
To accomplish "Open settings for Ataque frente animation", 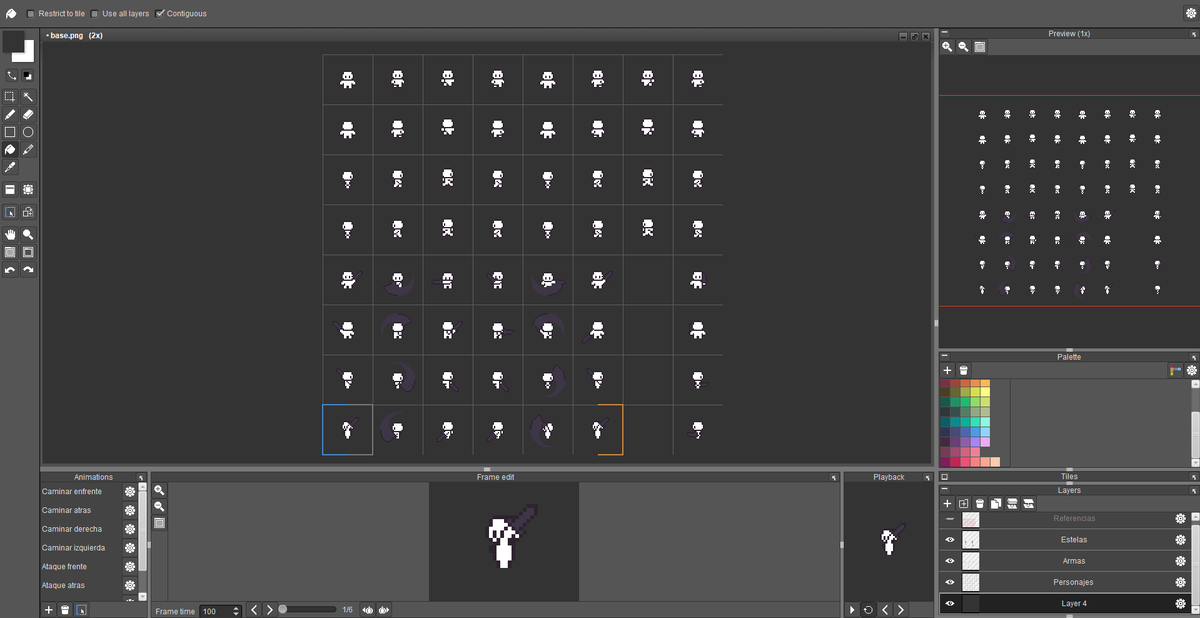I will [129, 567].
